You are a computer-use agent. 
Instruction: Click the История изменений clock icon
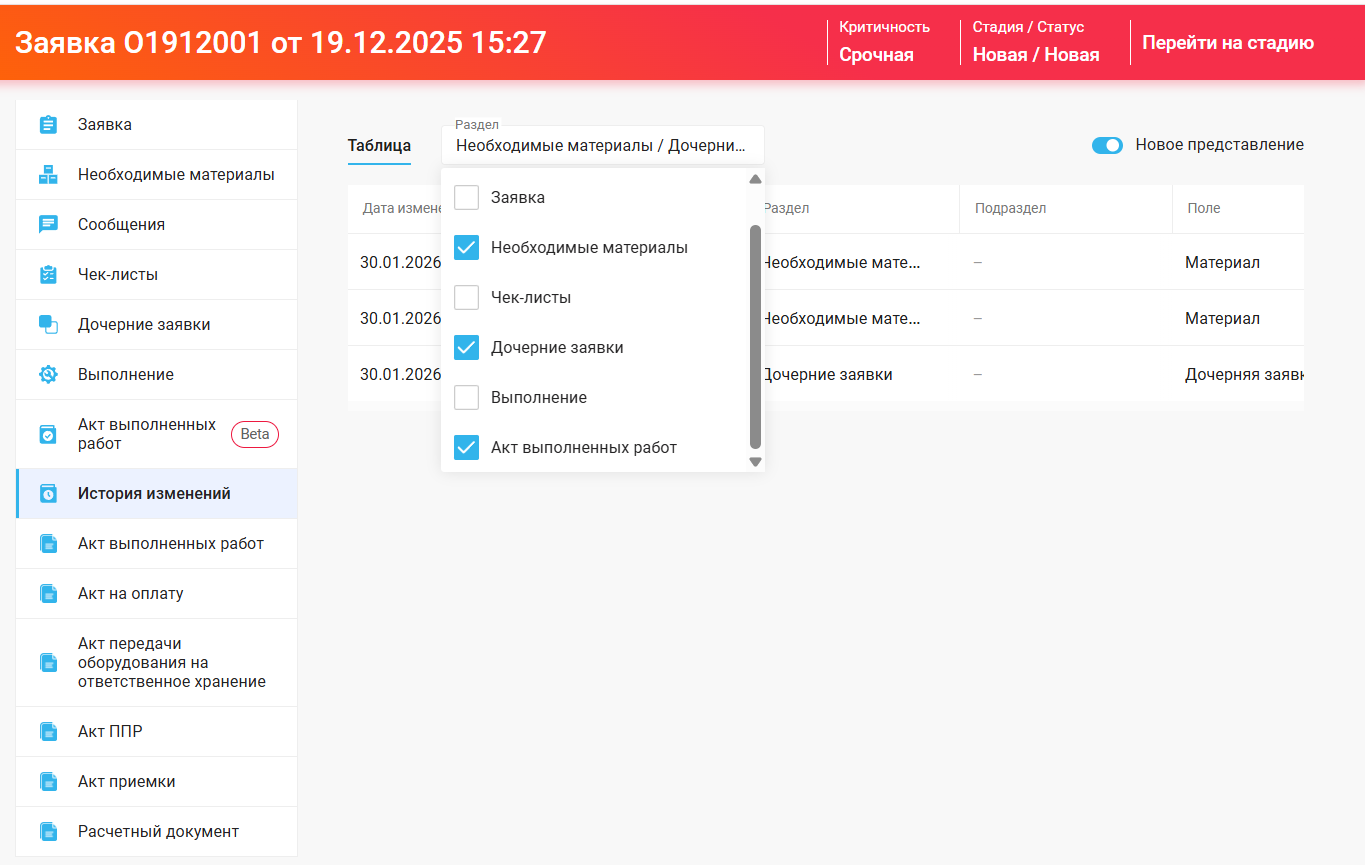[48, 494]
